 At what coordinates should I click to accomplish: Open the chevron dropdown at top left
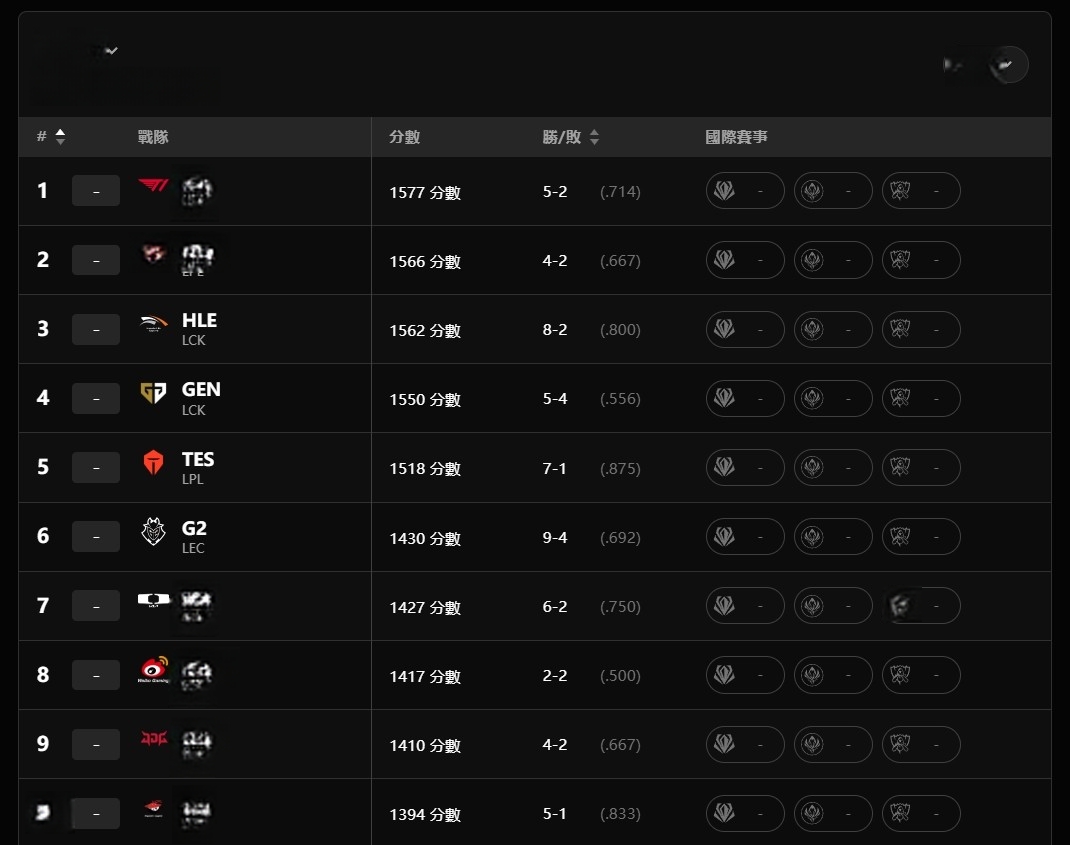(x=111, y=51)
